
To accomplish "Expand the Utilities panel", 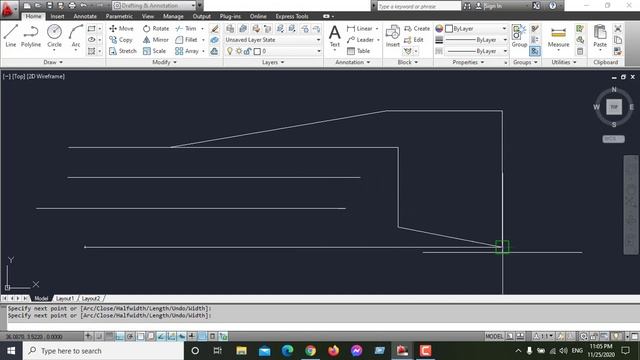I will 564,62.
